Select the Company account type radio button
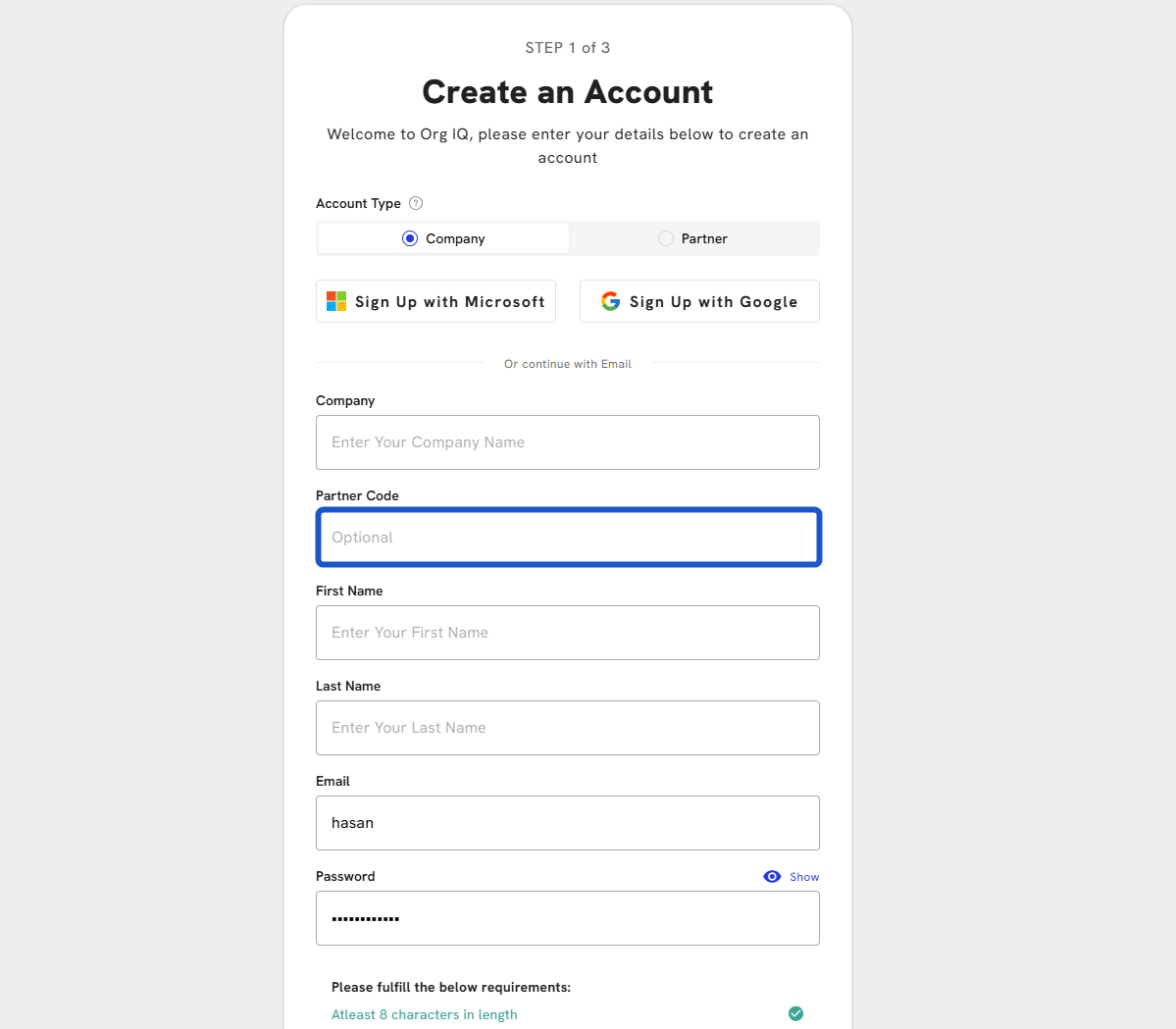 point(410,238)
